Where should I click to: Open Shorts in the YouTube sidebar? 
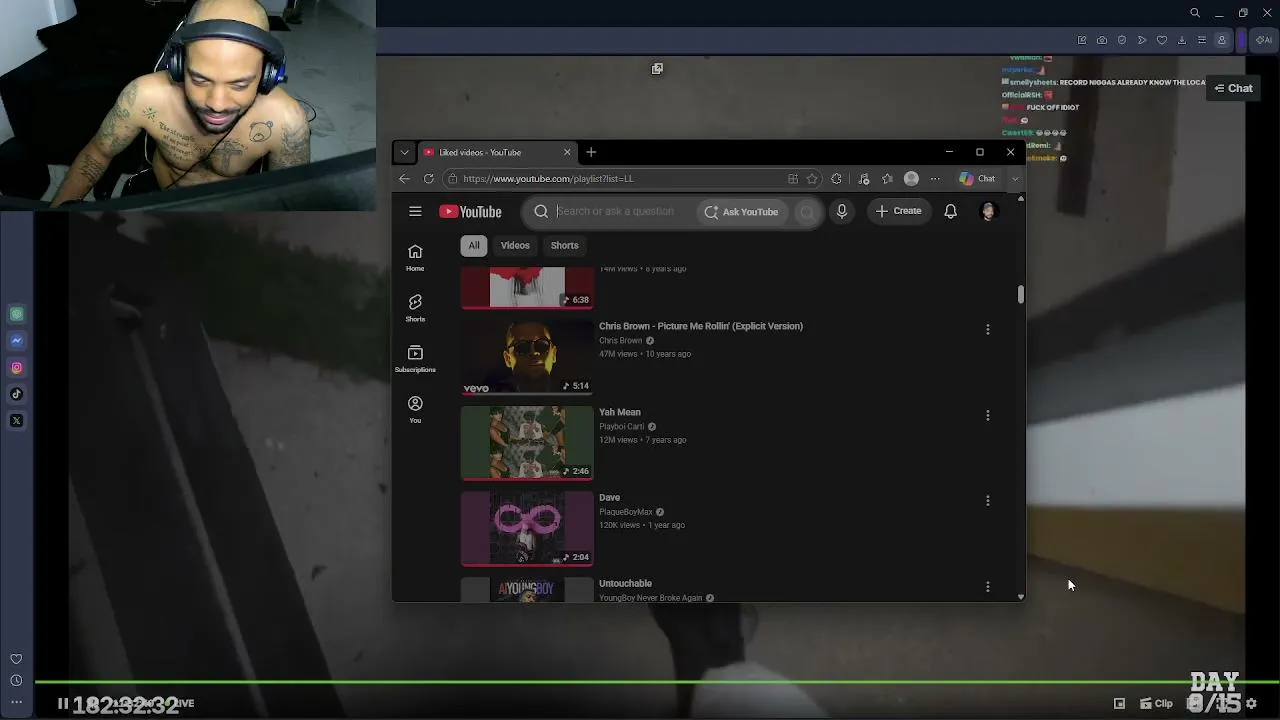click(415, 308)
